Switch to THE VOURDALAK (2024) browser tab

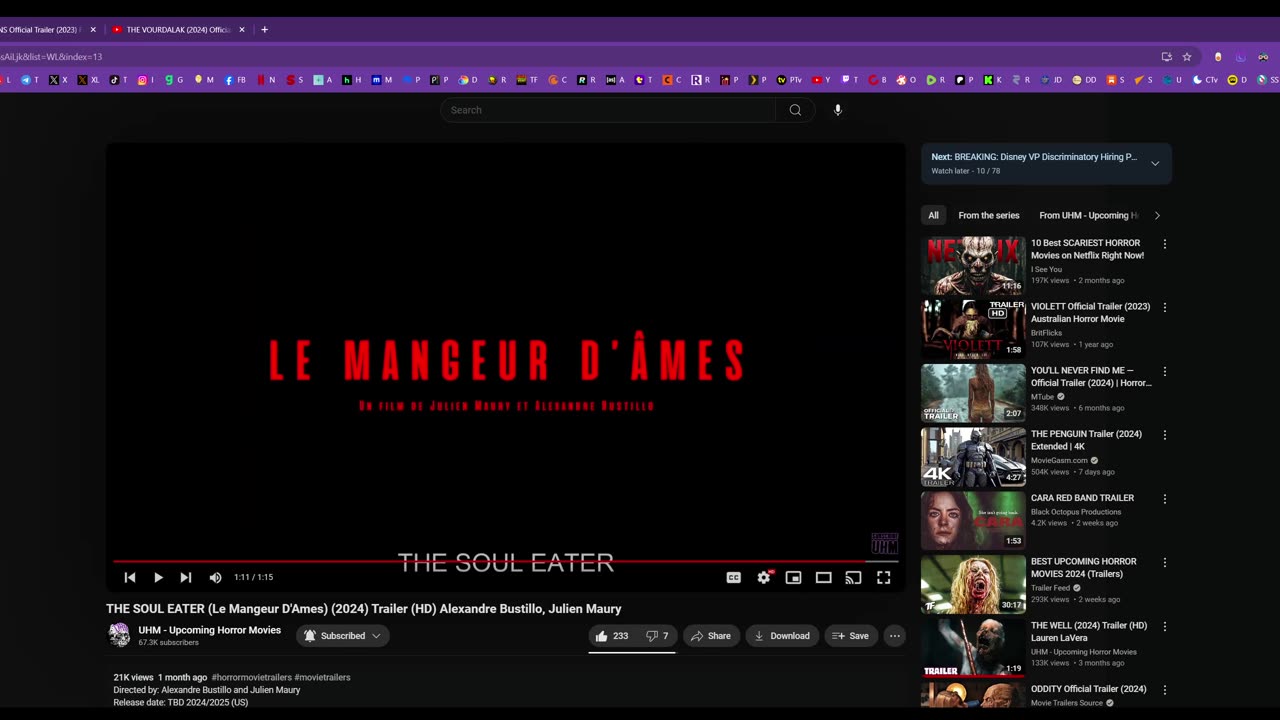point(177,30)
